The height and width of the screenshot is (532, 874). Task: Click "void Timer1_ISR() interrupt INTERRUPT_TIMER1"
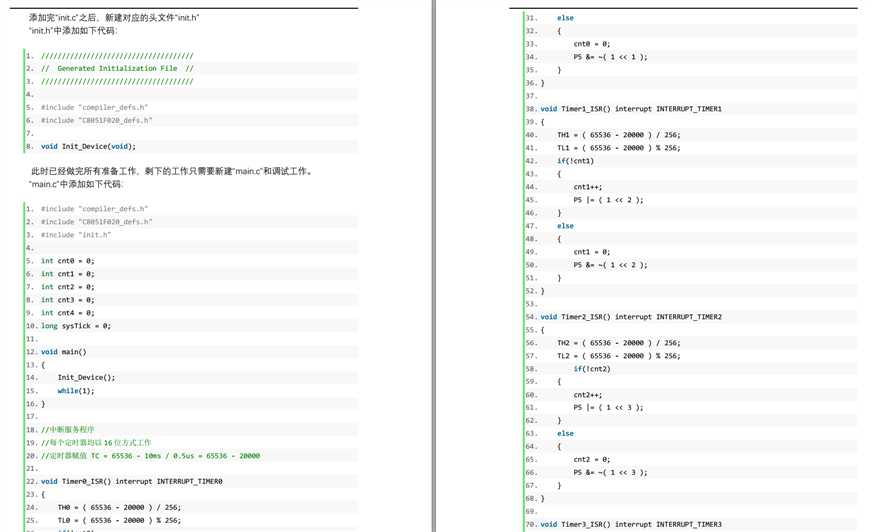click(631, 109)
